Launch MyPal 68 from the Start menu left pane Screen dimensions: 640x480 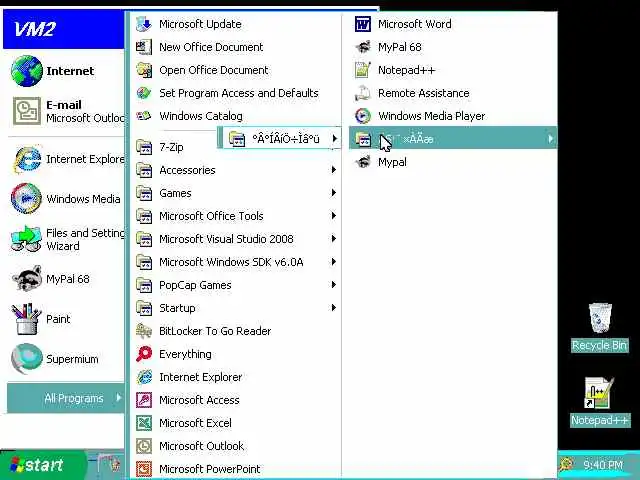(x=67, y=279)
